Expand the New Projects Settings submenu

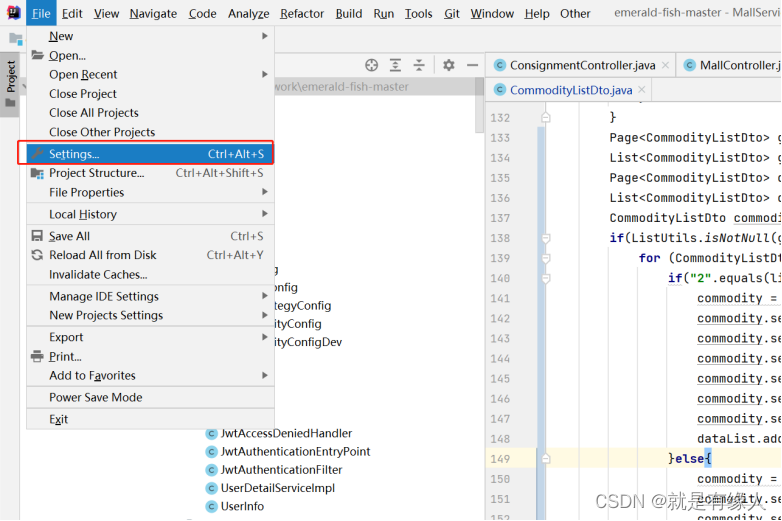[150, 315]
